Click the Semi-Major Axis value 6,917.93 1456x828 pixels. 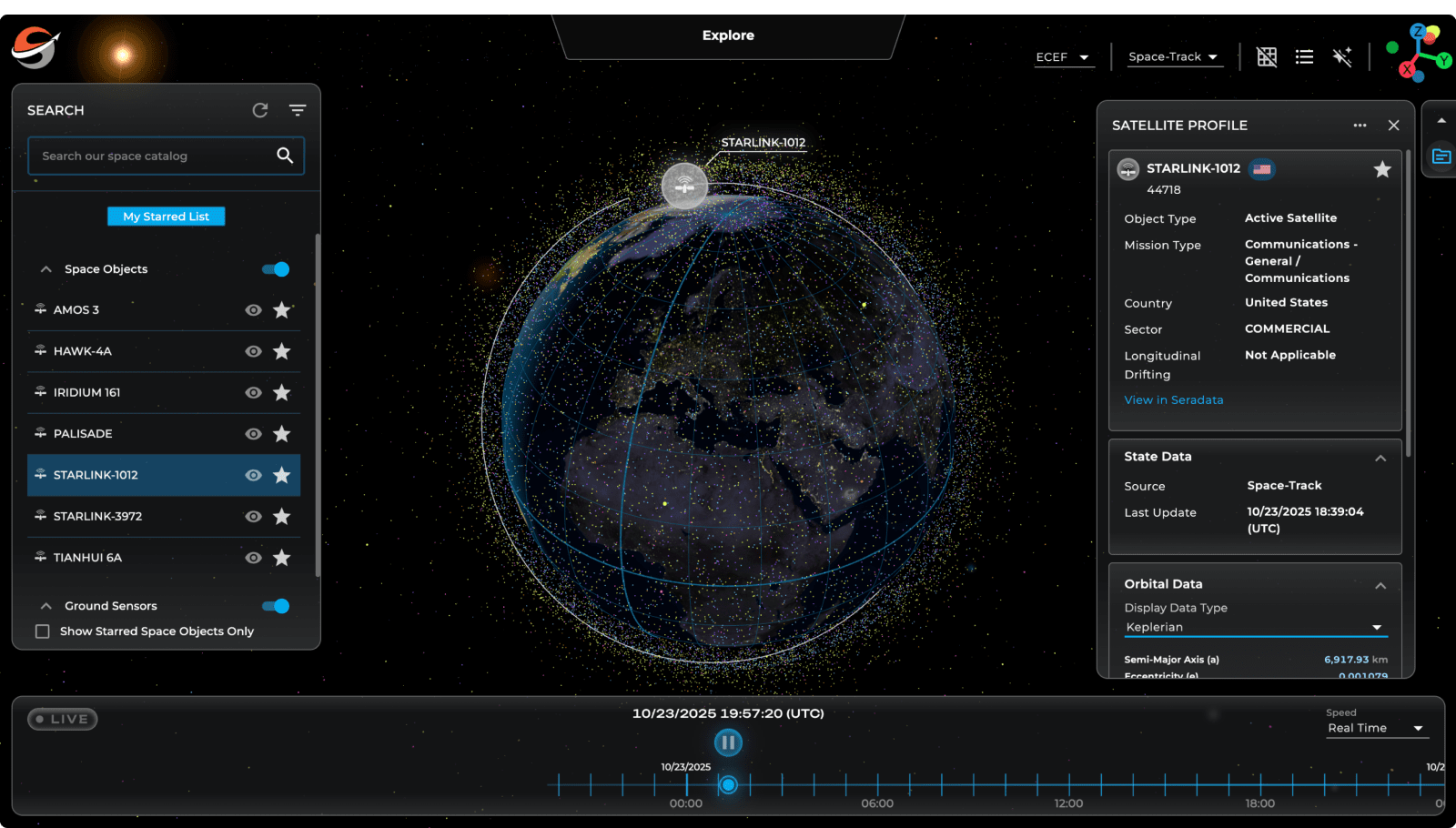[x=1347, y=660]
